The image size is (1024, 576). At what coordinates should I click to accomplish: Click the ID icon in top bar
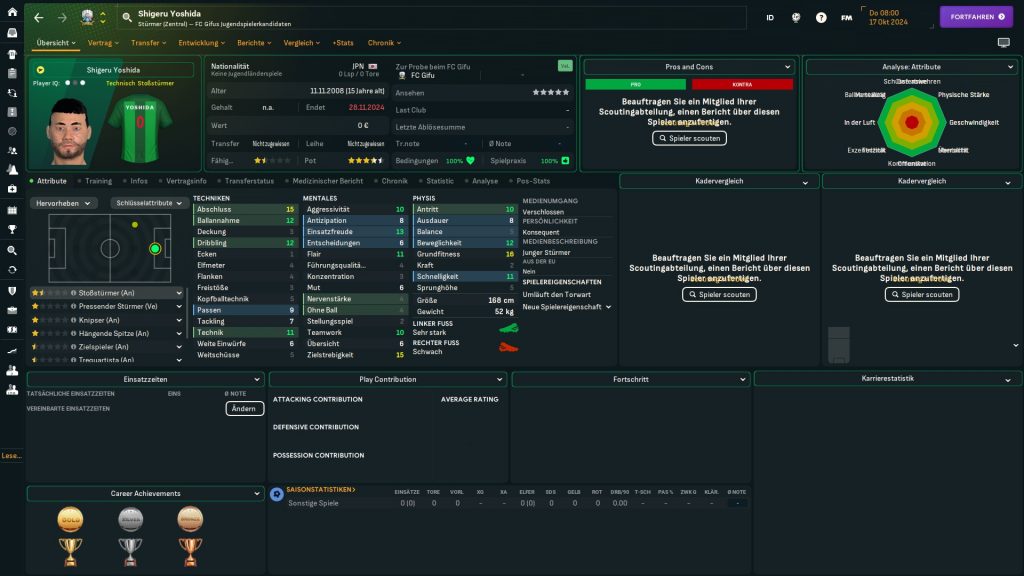(x=770, y=18)
